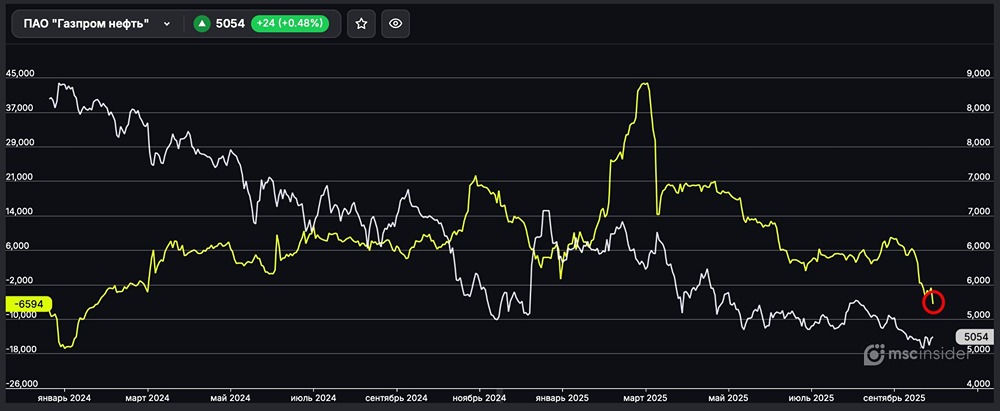Select март 2025 on the time axis
The height and width of the screenshot is (411, 1000).
pos(644,397)
